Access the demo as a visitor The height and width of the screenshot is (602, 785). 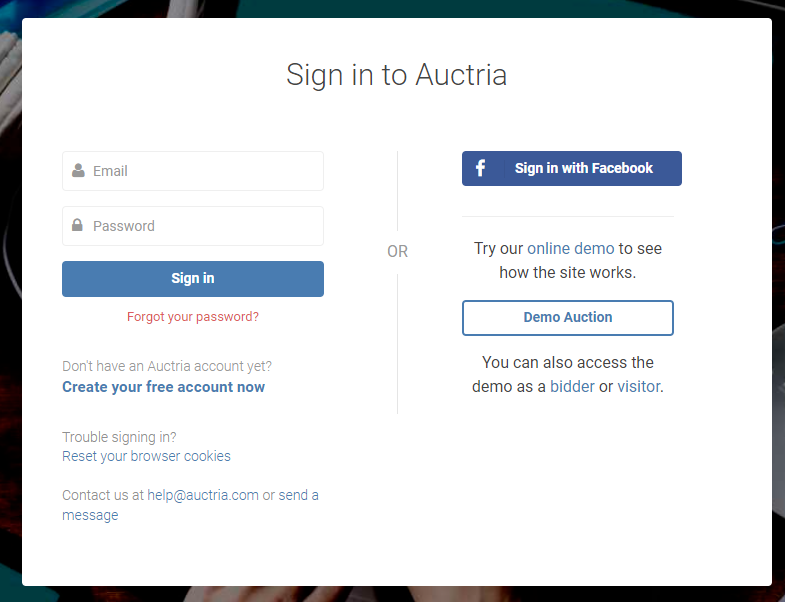pyautogui.click(x=638, y=386)
